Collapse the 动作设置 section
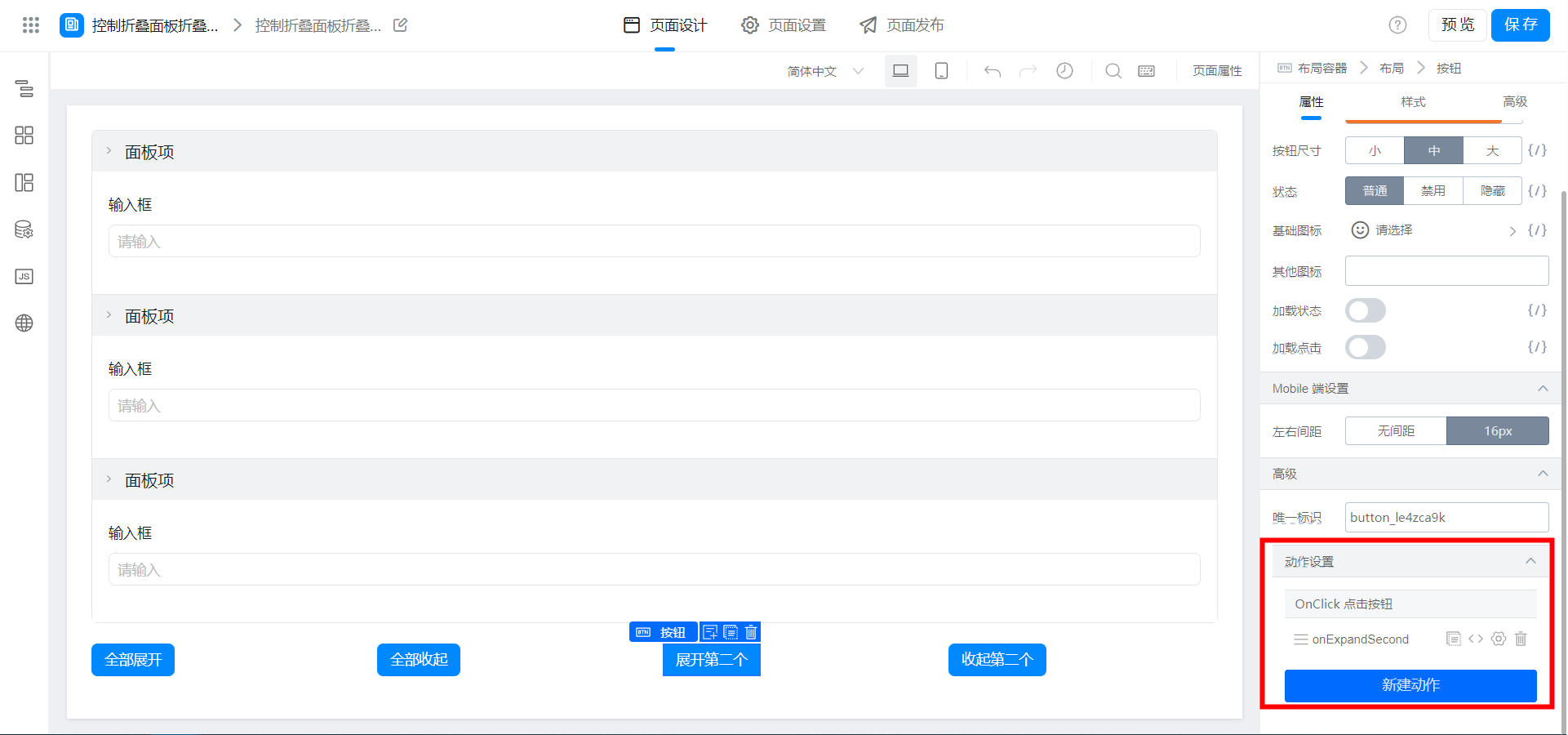 point(1530,561)
